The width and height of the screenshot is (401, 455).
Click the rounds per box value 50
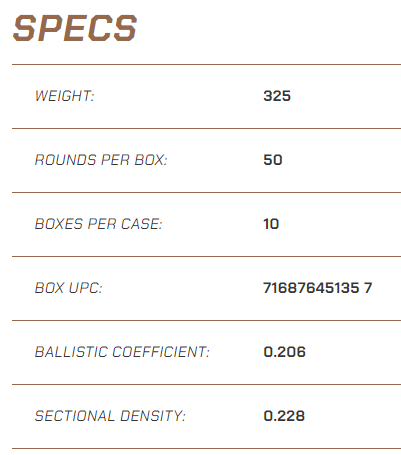click(273, 160)
